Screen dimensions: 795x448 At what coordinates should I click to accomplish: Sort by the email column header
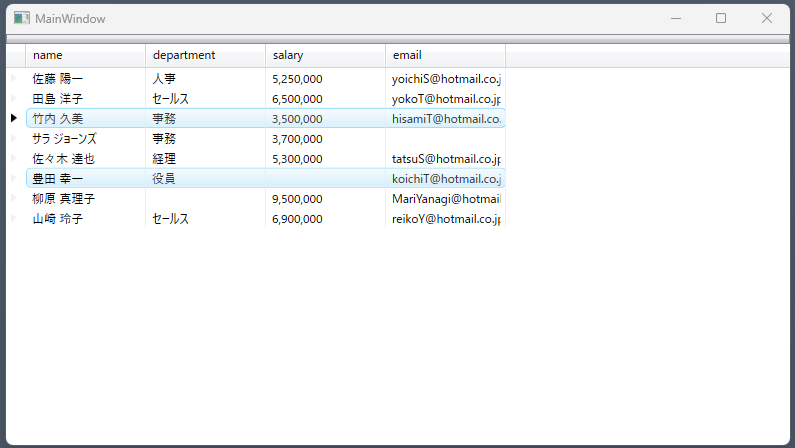446,55
